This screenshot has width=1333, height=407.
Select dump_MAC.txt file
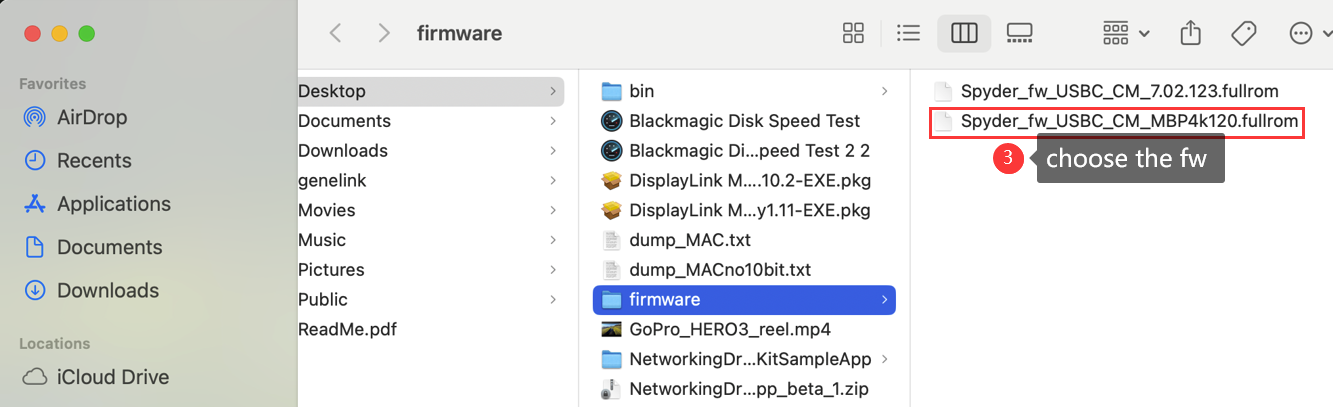(x=744, y=240)
